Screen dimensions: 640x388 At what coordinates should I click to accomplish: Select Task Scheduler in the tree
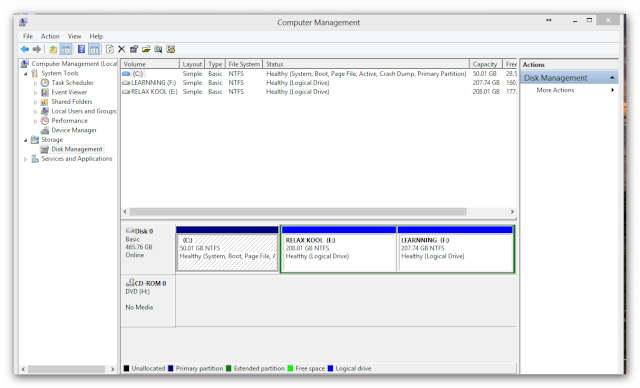pos(72,82)
